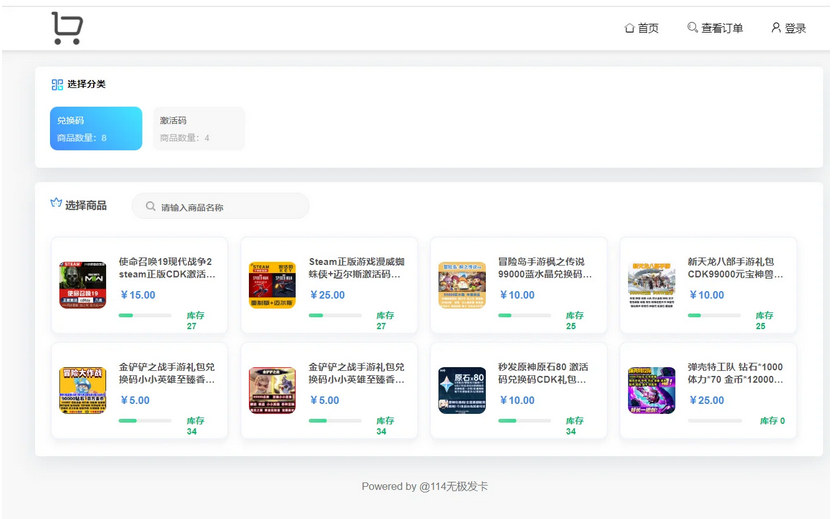This screenshot has width=832, height=519.
Task: Open product 使命召唤19现代战争2 title
Action: pyautogui.click(x=167, y=268)
